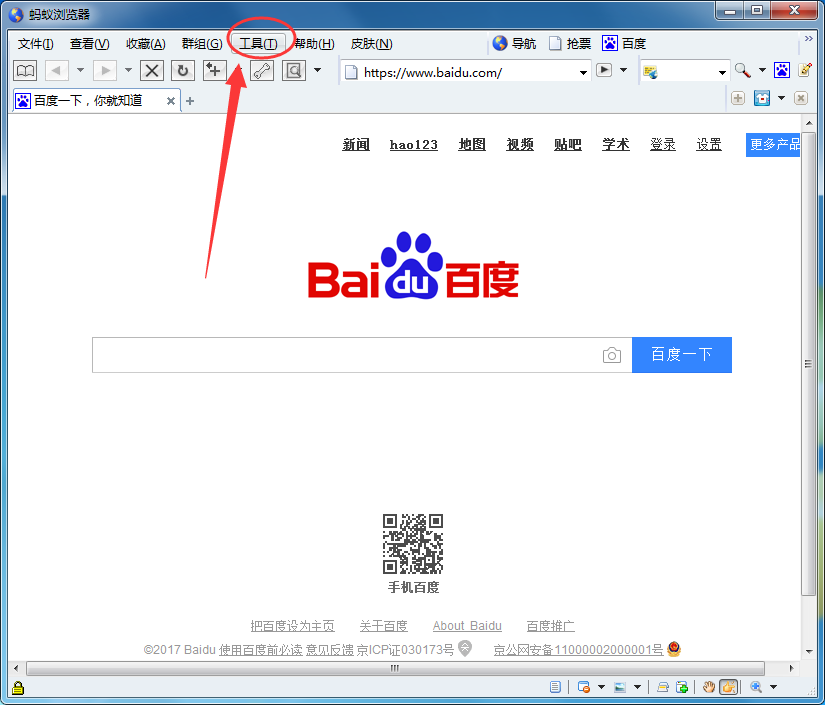The height and width of the screenshot is (705, 825).
Task: Click the magnifier preview icon on the toolbar
Action: click(x=293, y=71)
